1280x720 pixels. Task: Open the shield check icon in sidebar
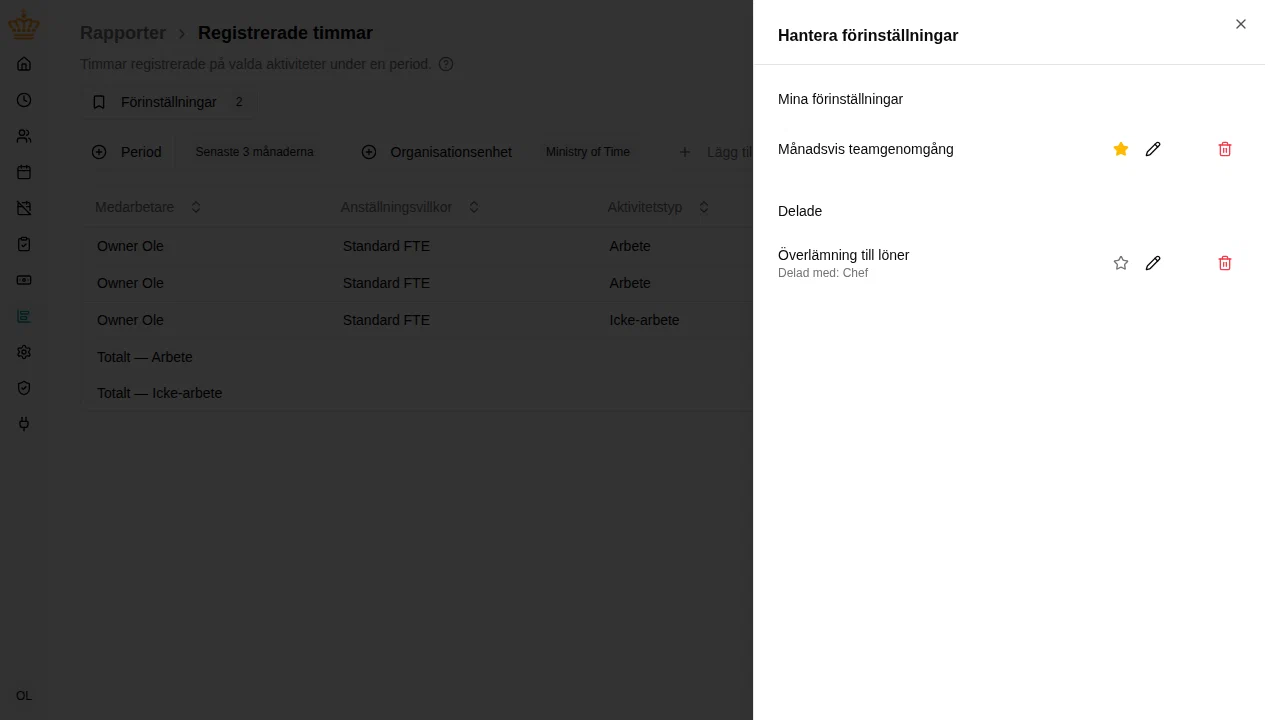(x=24, y=388)
